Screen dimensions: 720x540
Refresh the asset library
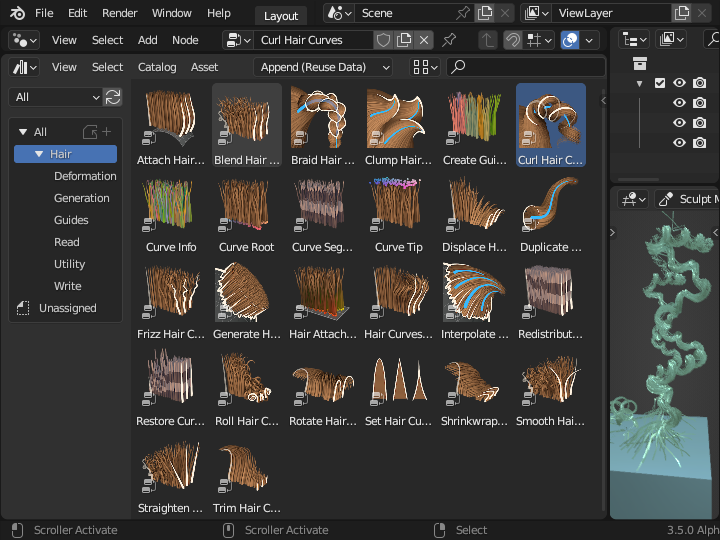point(113,97)
